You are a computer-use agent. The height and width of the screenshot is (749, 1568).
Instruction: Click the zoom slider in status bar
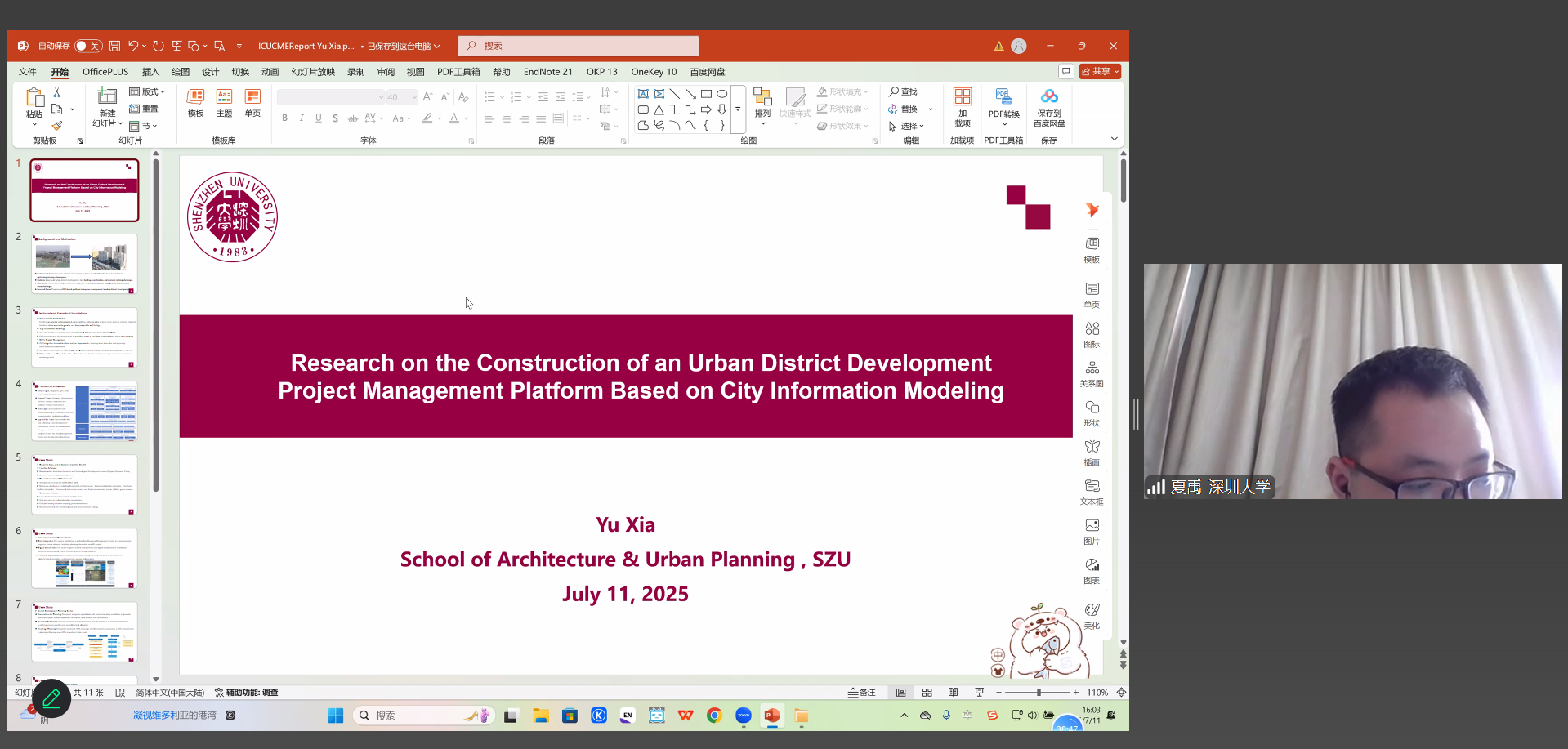1038,693
